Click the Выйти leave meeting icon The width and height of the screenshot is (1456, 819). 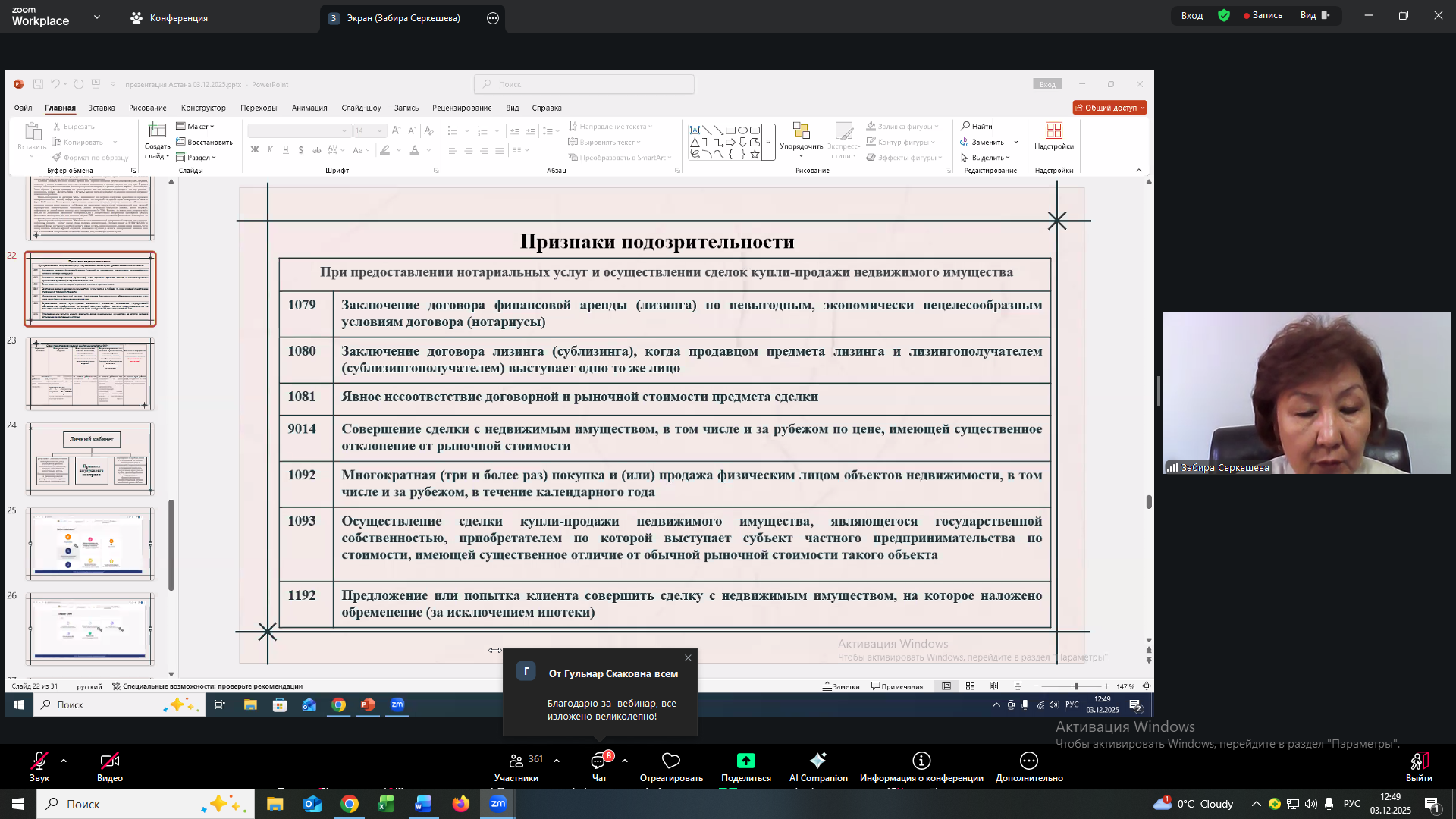[1418, 761]
